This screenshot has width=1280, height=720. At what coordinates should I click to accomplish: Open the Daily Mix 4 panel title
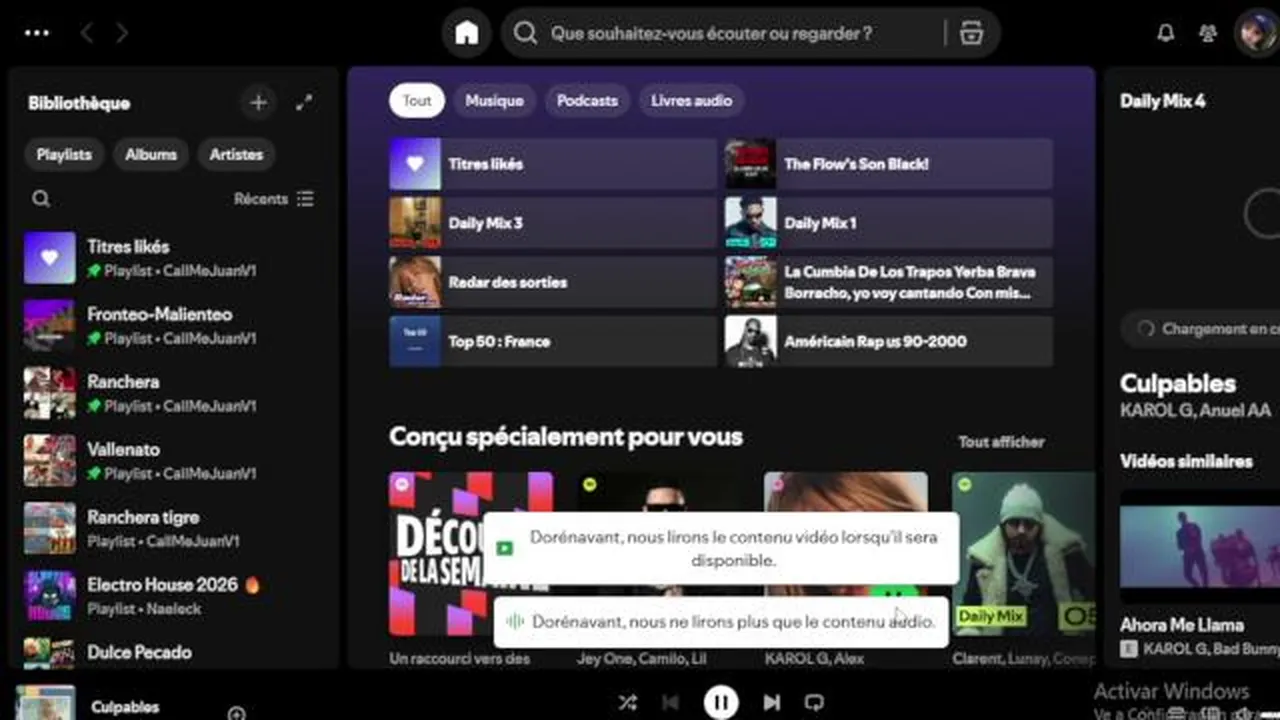[1162, 101]
